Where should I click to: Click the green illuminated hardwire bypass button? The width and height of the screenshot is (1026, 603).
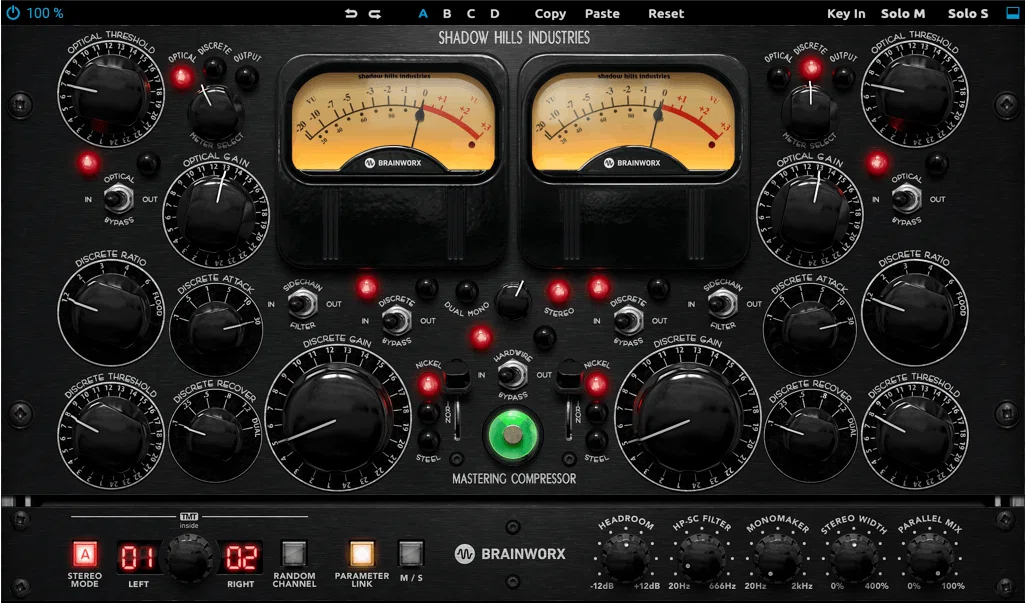[x=514, y=434]
